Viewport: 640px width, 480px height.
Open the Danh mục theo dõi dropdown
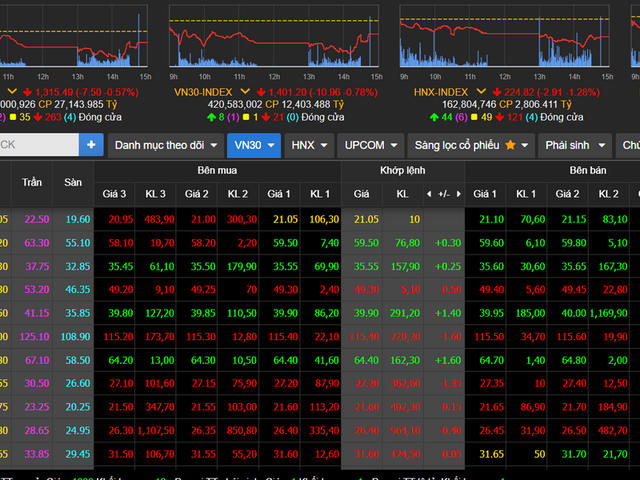163,145
